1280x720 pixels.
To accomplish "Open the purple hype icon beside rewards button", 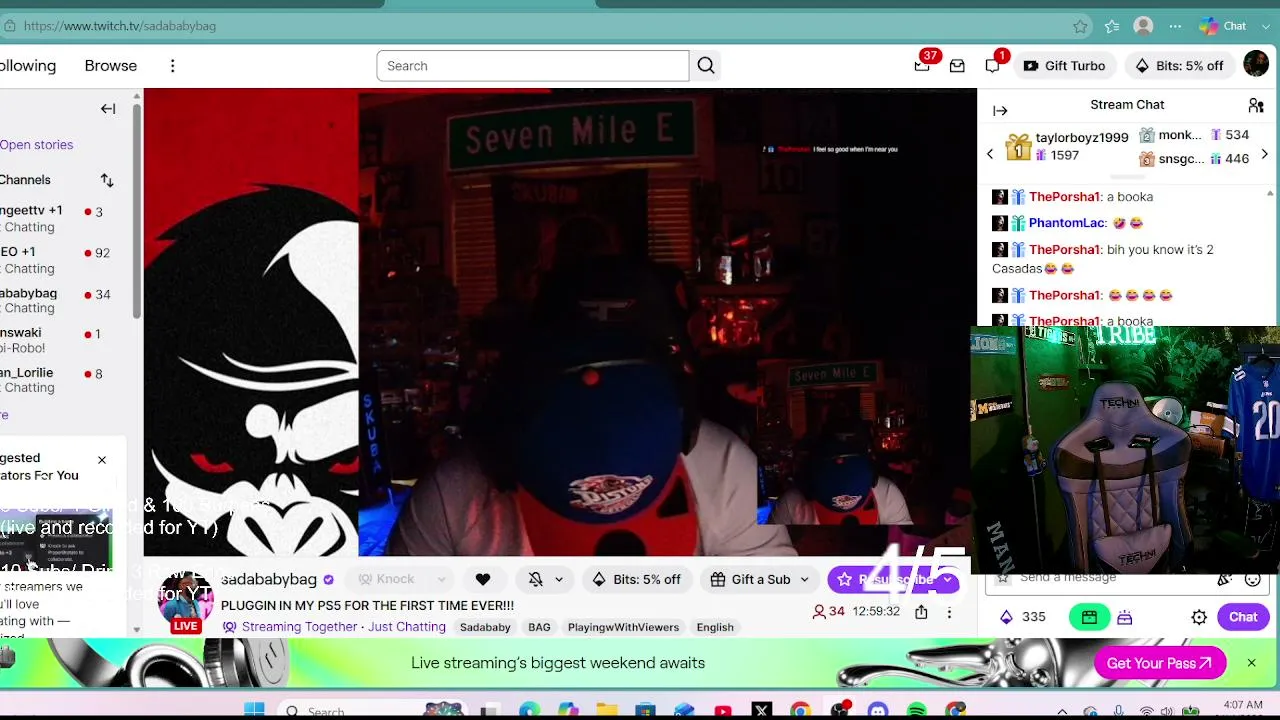I will point(1125,617).
